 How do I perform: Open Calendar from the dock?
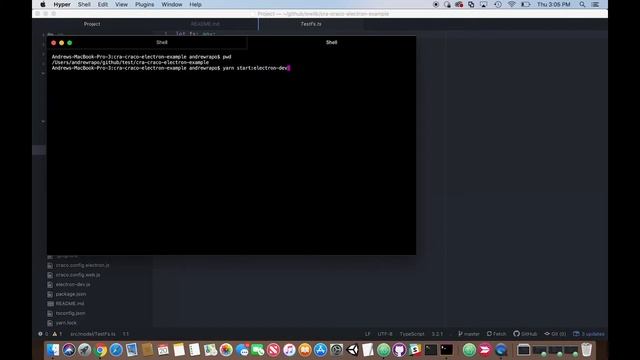click(163, 350)
